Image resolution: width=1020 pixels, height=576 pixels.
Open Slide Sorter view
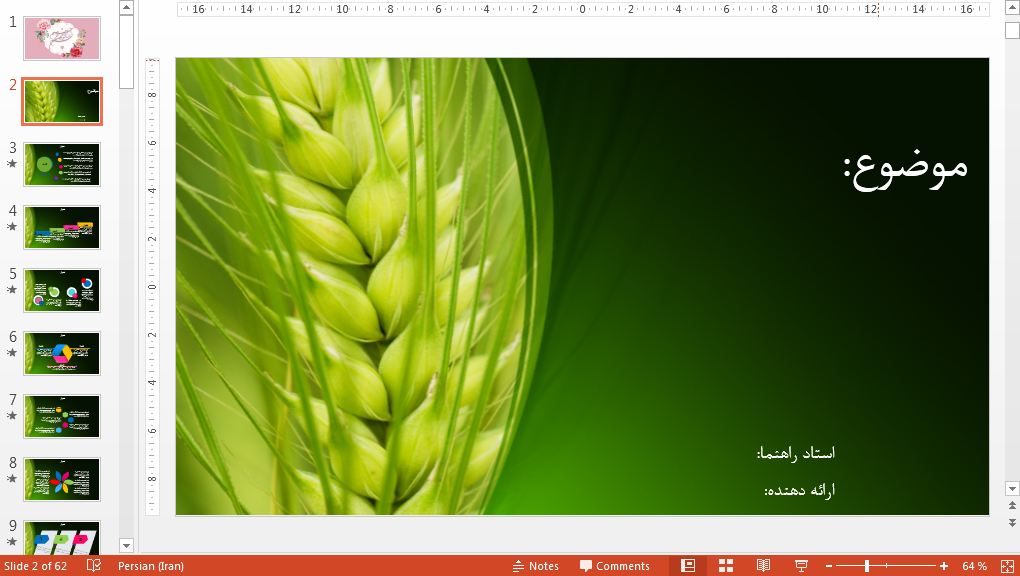pos(725,565)
